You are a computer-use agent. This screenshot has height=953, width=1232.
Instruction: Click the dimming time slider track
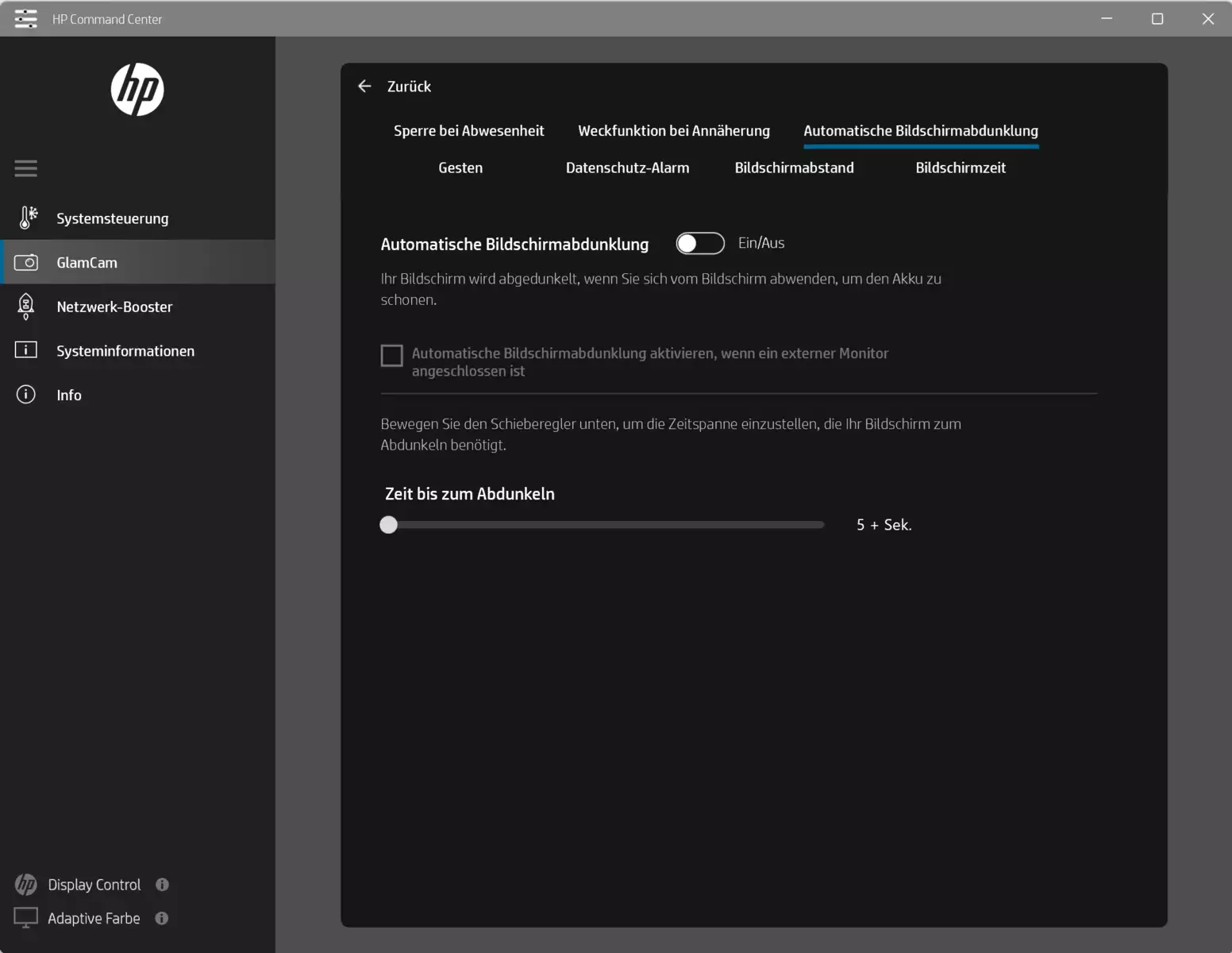pyautogui.click(x=603, y=525)
